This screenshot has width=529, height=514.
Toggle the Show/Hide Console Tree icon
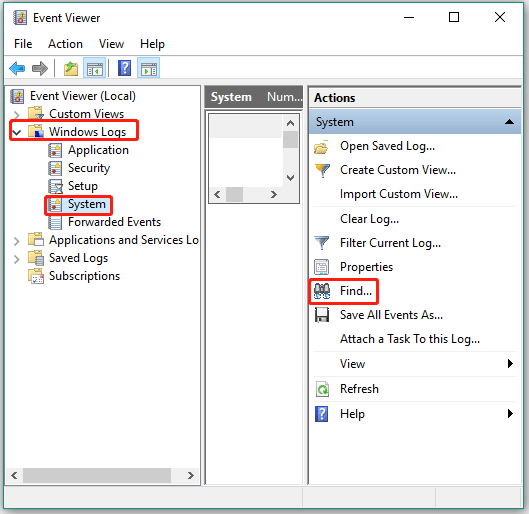[94, 68]
